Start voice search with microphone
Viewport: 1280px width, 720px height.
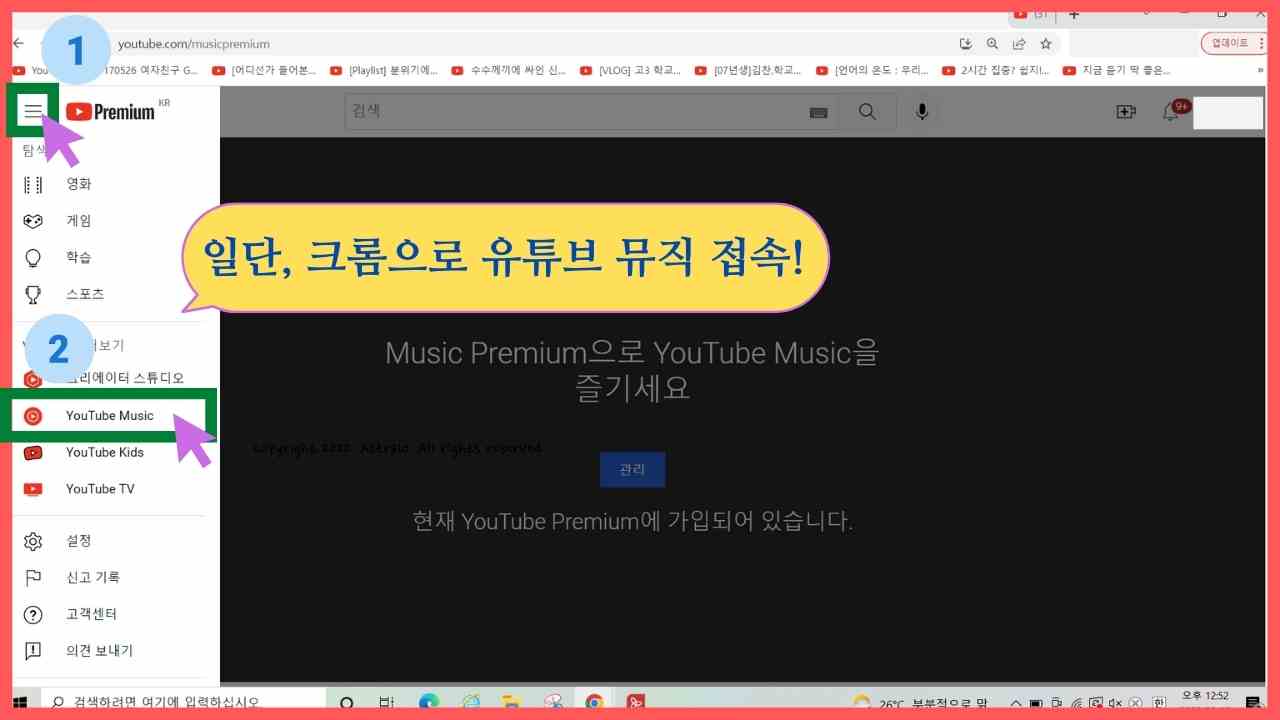click(922, 112)
